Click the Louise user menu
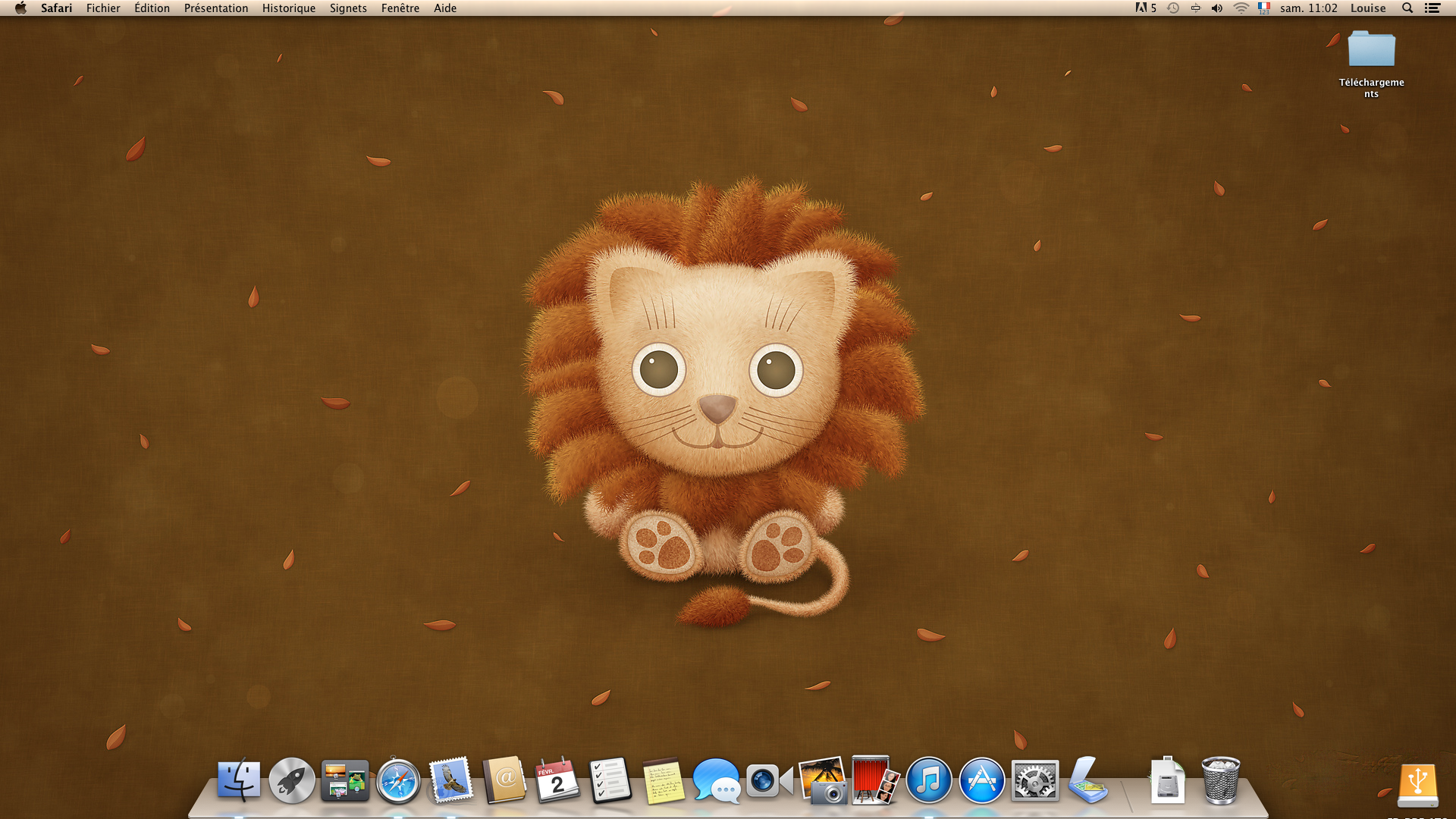1456x819 pixels. [x=1367, y=8]
